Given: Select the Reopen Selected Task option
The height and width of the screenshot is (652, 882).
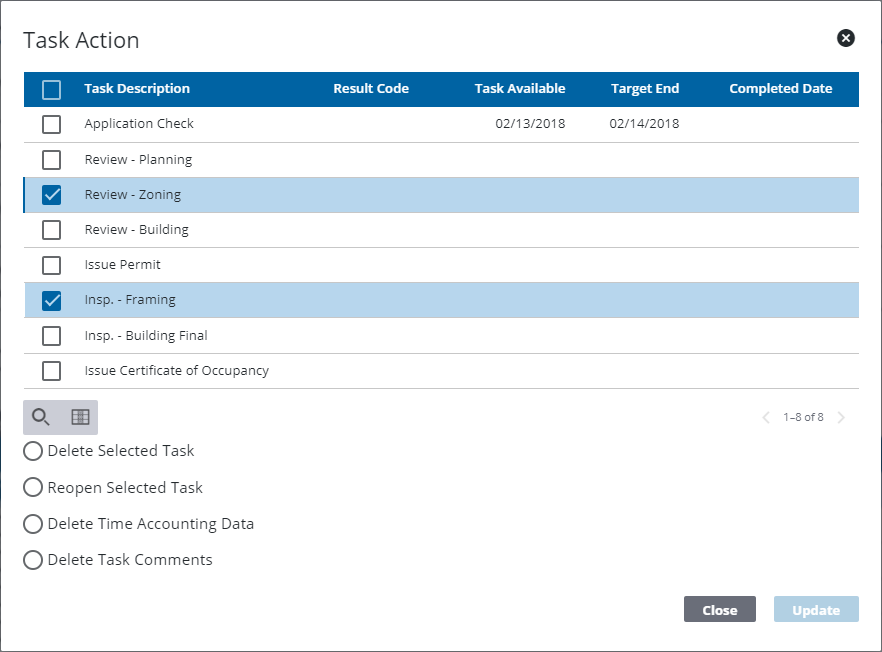Looking at the screenshot, I should [x=32, y=487].
